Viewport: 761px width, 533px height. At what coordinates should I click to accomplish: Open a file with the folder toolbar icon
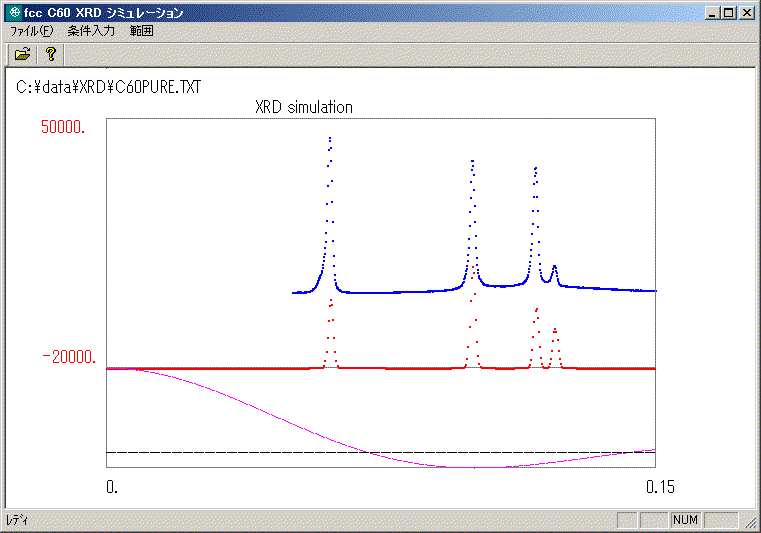coord(22,54)
